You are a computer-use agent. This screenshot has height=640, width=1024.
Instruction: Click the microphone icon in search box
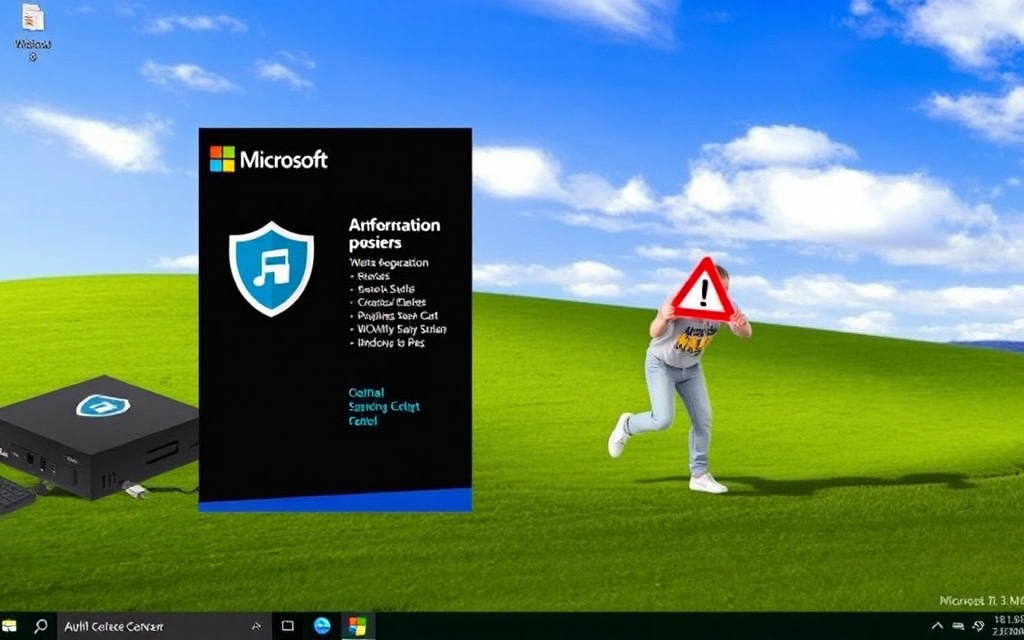[x=257, y=626]
